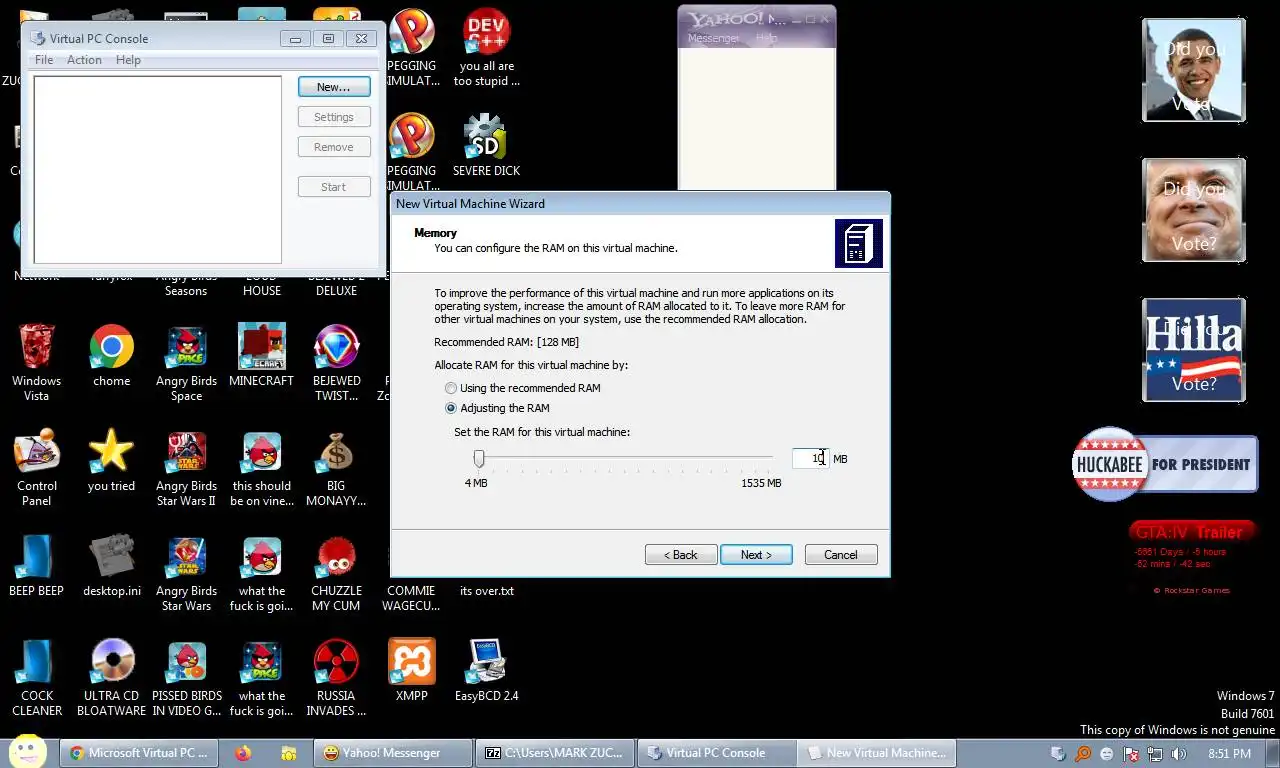Open the SEVERE DICK SD gear icon
The width and height of the screenshot is (1280, 768).
click(486, 145)
